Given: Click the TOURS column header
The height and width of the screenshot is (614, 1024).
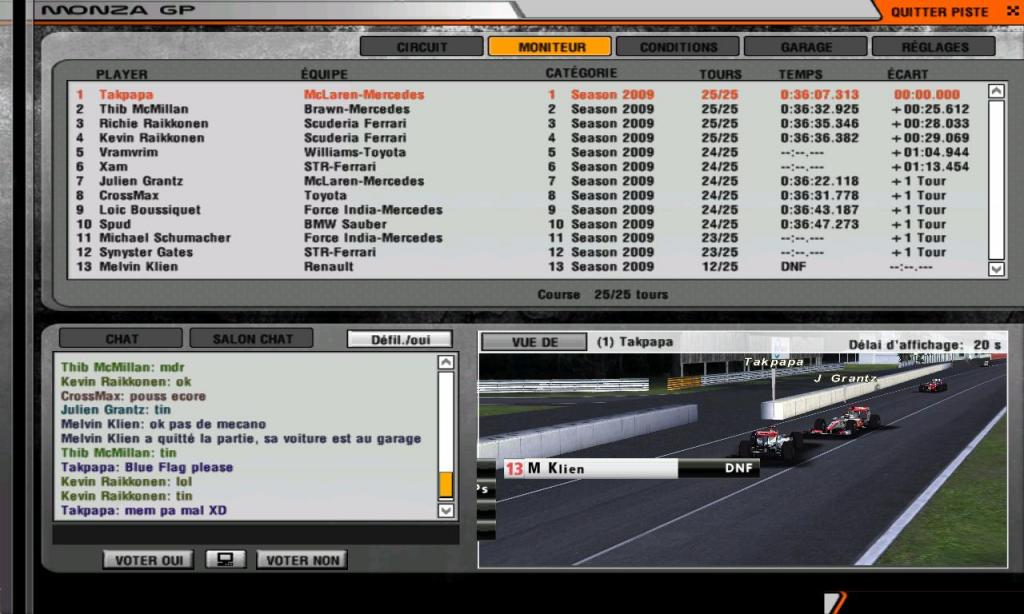Looking at the screenshot, I should 720,74.
